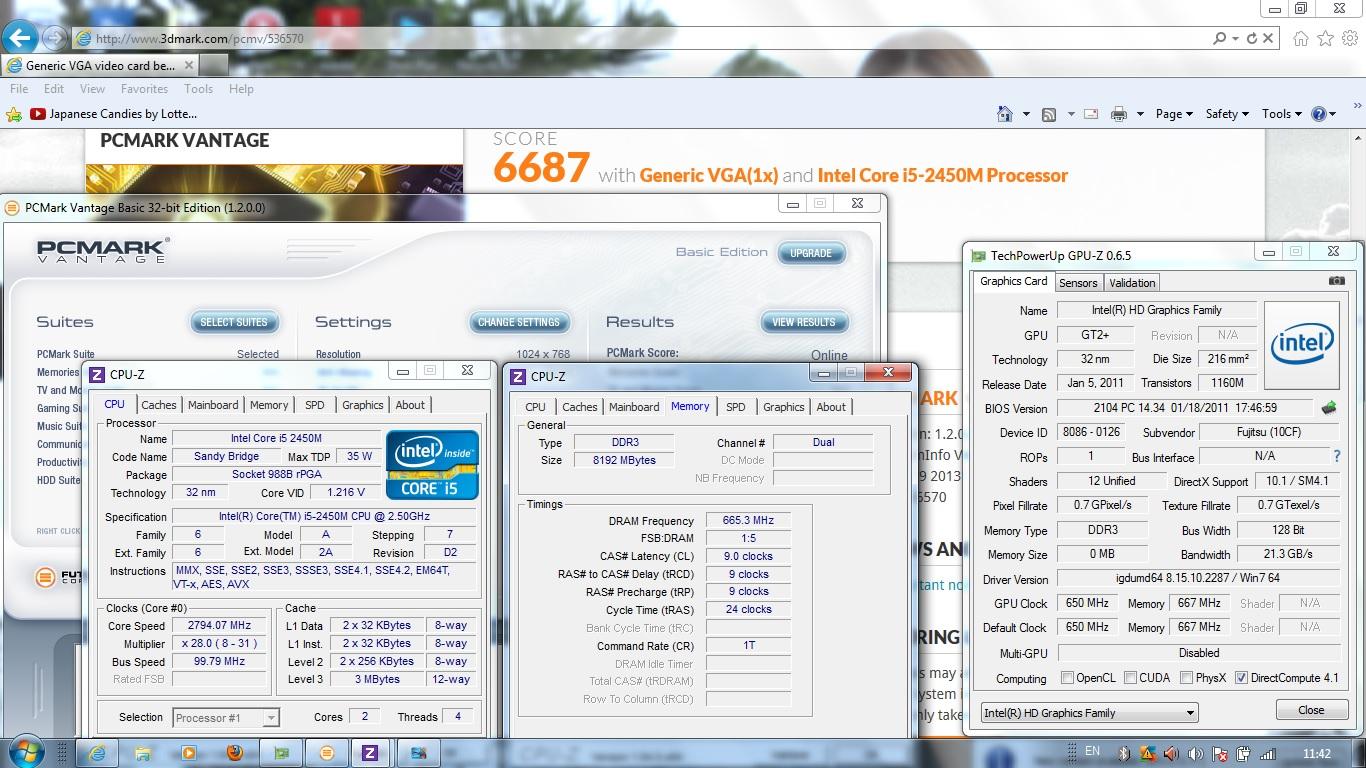Follow the Intel Core i5-2450M Processor link
This screenshot has width=1366, height=768.
click(x=943, y=175)
